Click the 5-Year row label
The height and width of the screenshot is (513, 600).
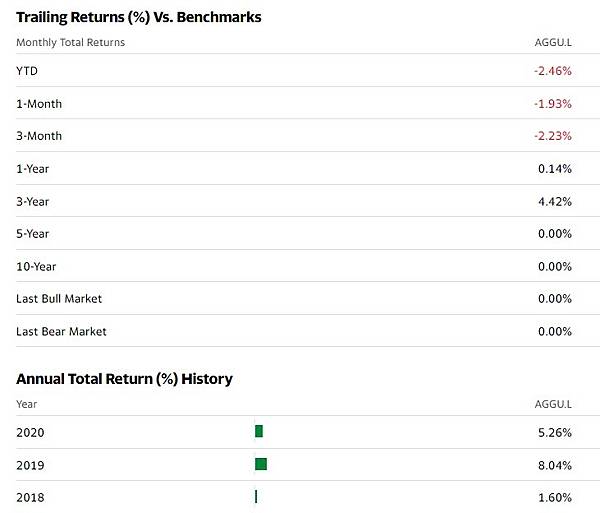(33, 234)
